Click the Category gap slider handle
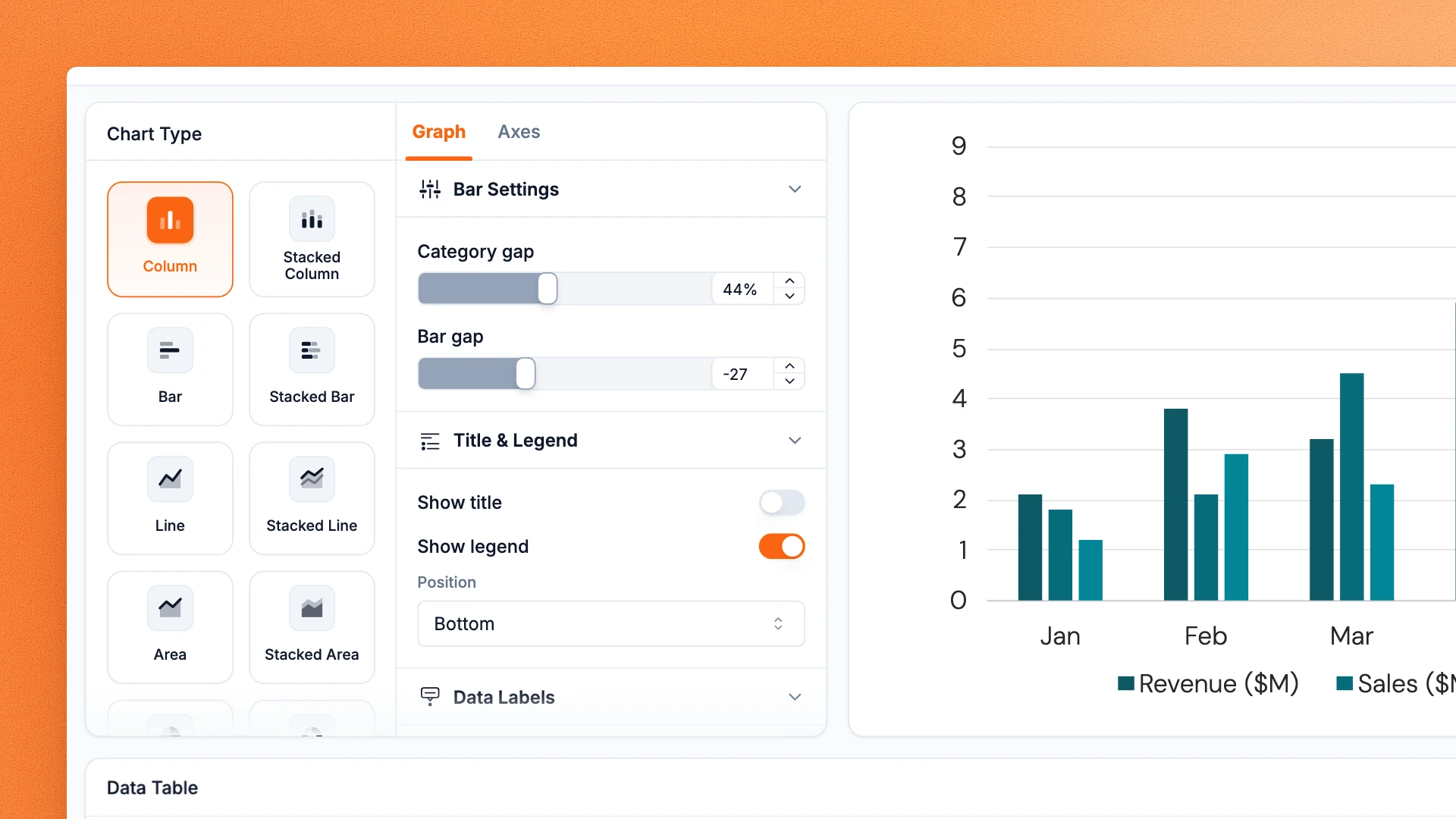Image resolution: width=1456 pixels, height=819 pixels. click(548, 289)
